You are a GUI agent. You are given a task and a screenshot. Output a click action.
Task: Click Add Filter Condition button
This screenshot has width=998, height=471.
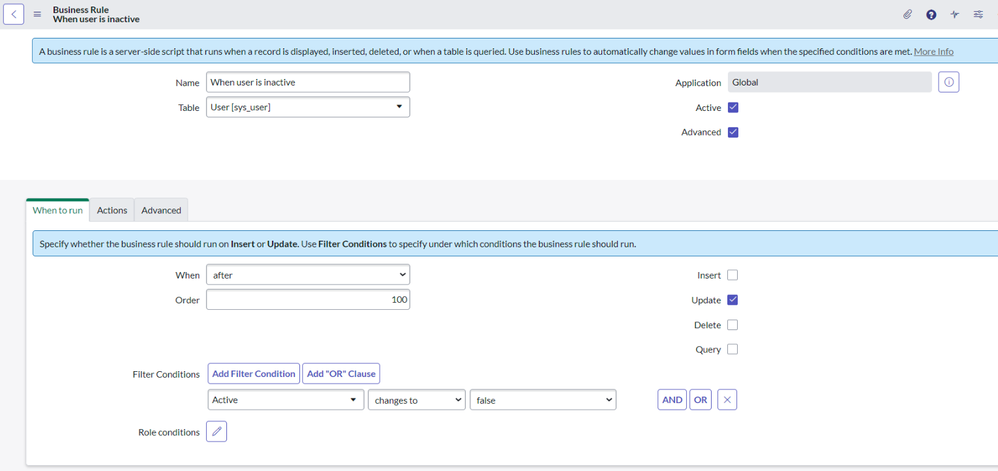(x=254, y=374)
